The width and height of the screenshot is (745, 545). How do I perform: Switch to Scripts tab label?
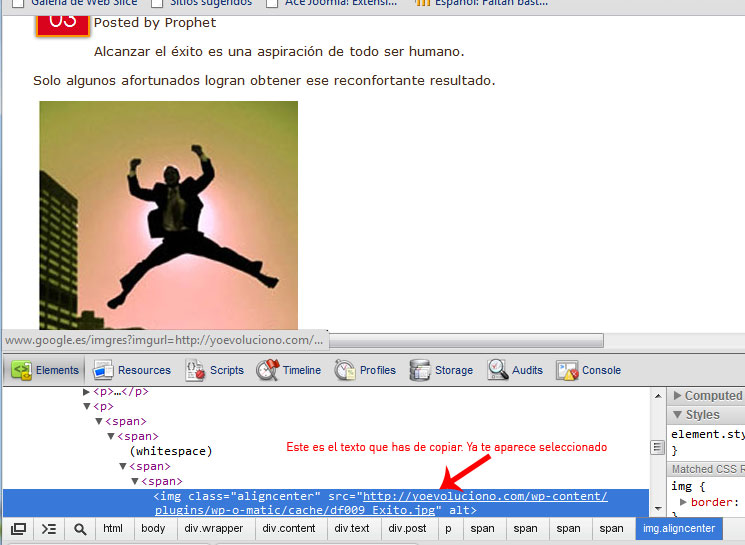[x=227, y=370]
